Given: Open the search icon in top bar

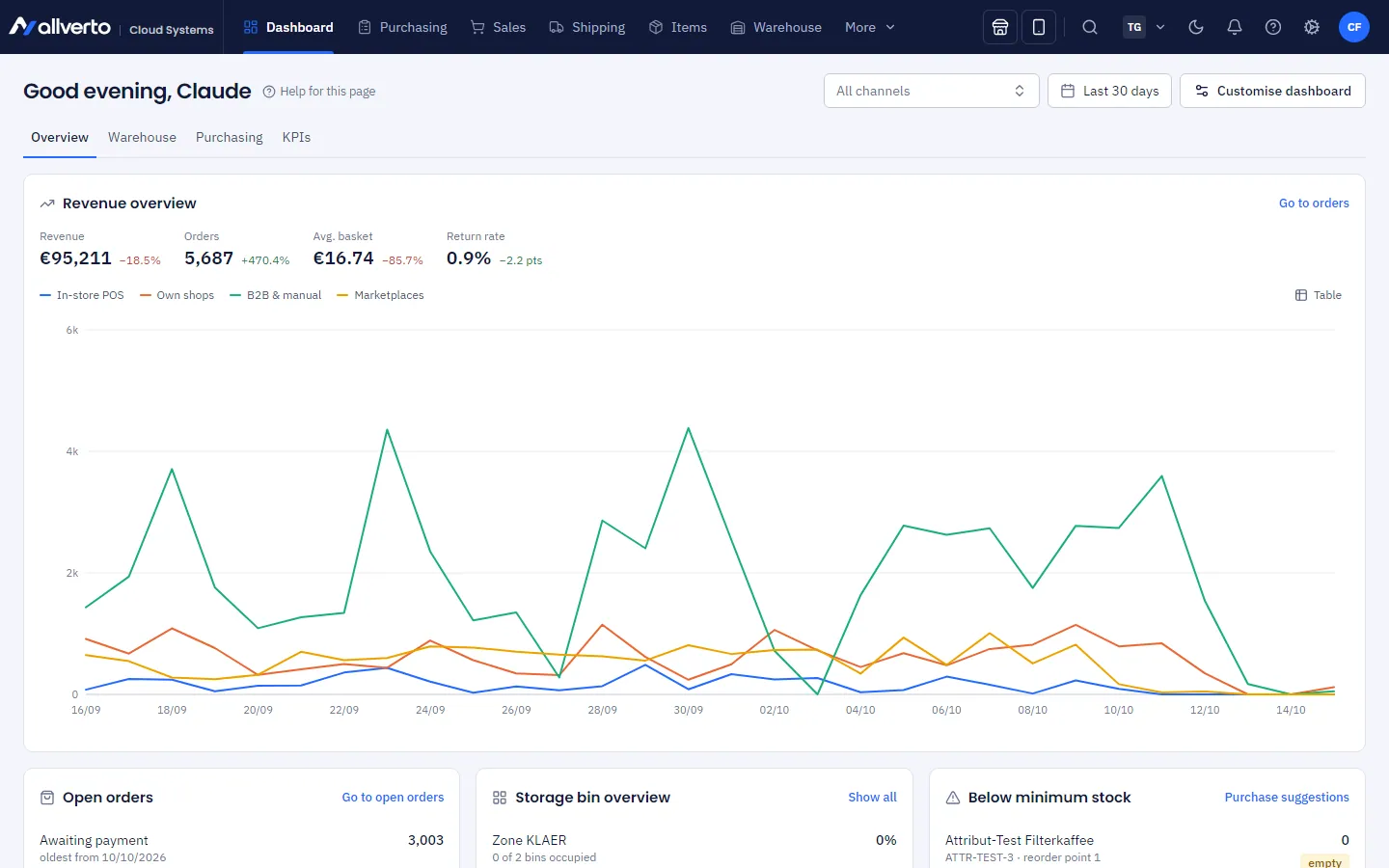Looking at the screenshot, I should 1090,27.
